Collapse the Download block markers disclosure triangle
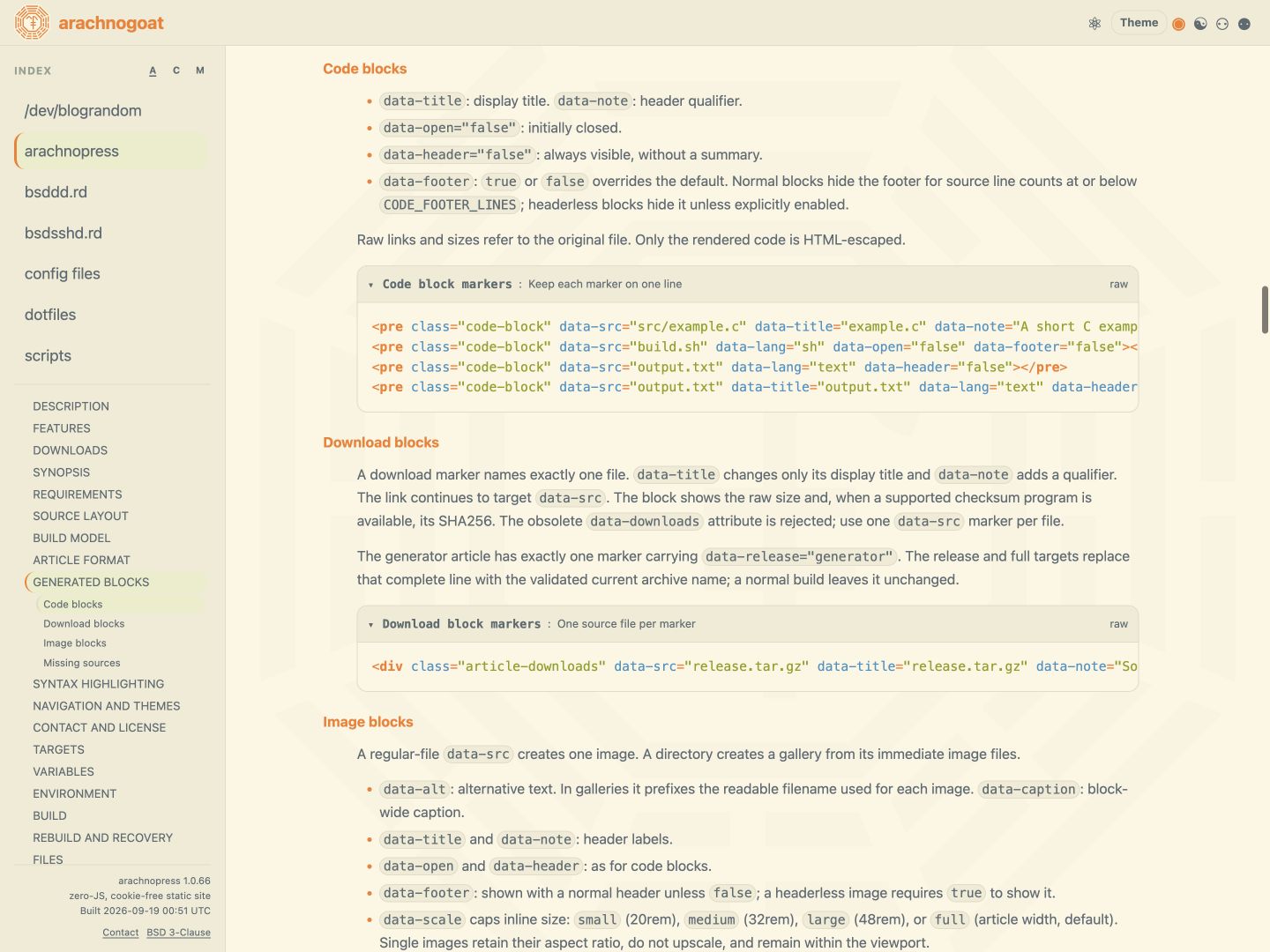The height and width of the screenshot is (952, 1270). click(370, 624)
